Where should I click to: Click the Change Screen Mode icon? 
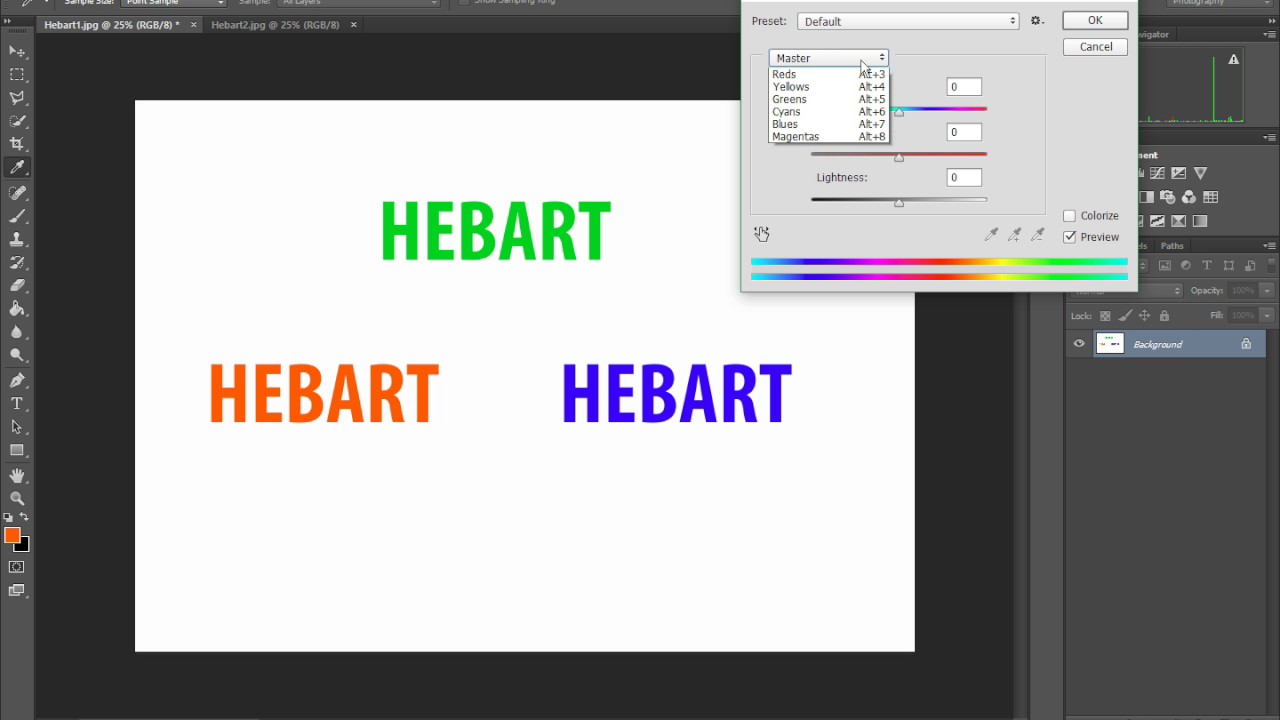coord(17,591)
